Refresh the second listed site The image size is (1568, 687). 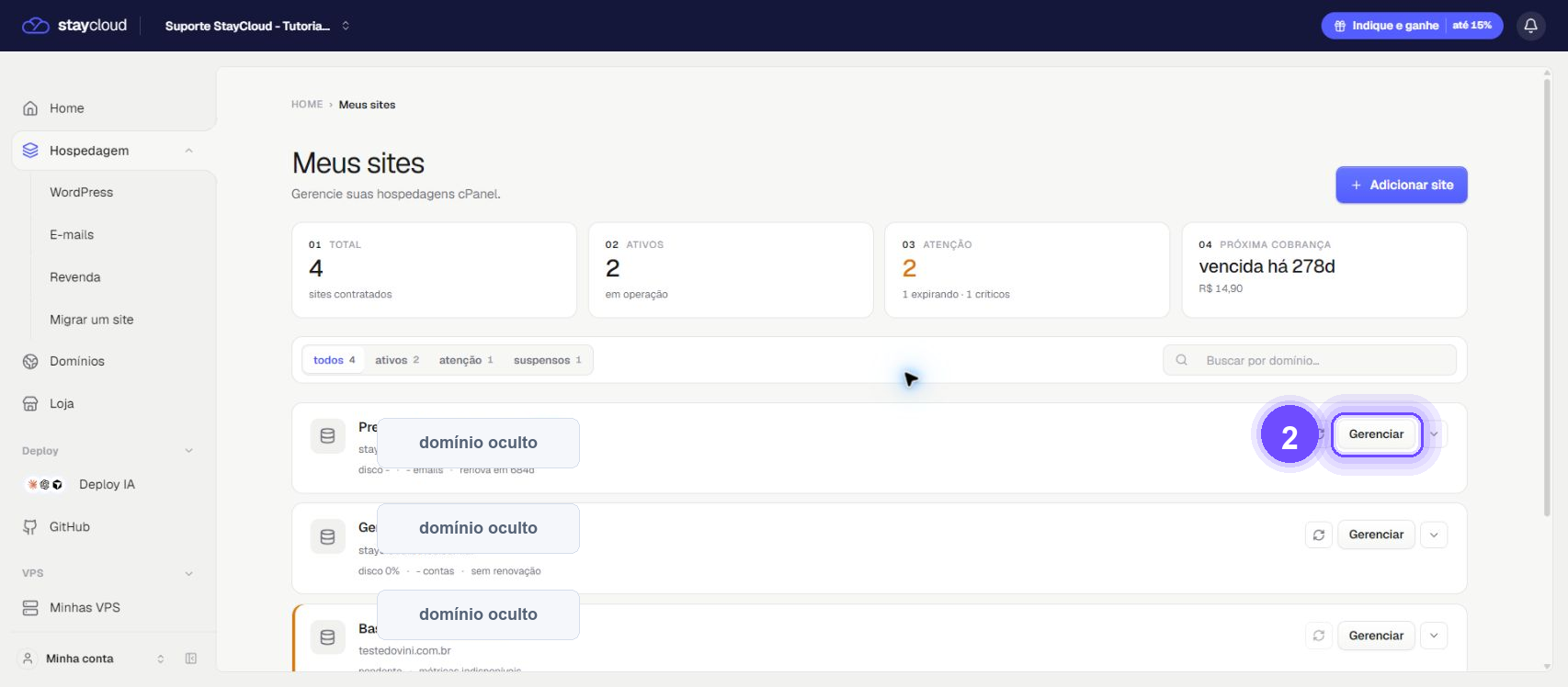[1318, 535]
